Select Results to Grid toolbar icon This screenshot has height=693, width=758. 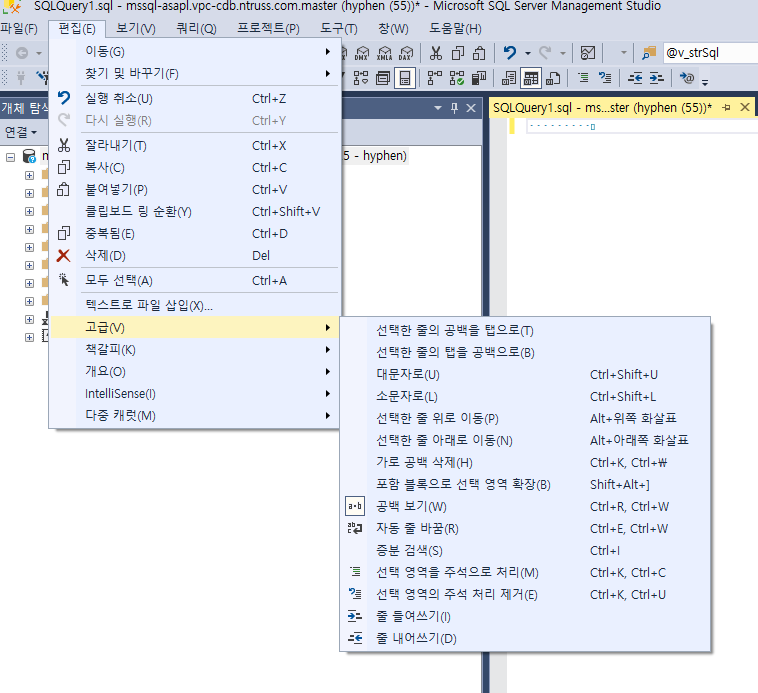pyautogui.click(x=531, y=78)
